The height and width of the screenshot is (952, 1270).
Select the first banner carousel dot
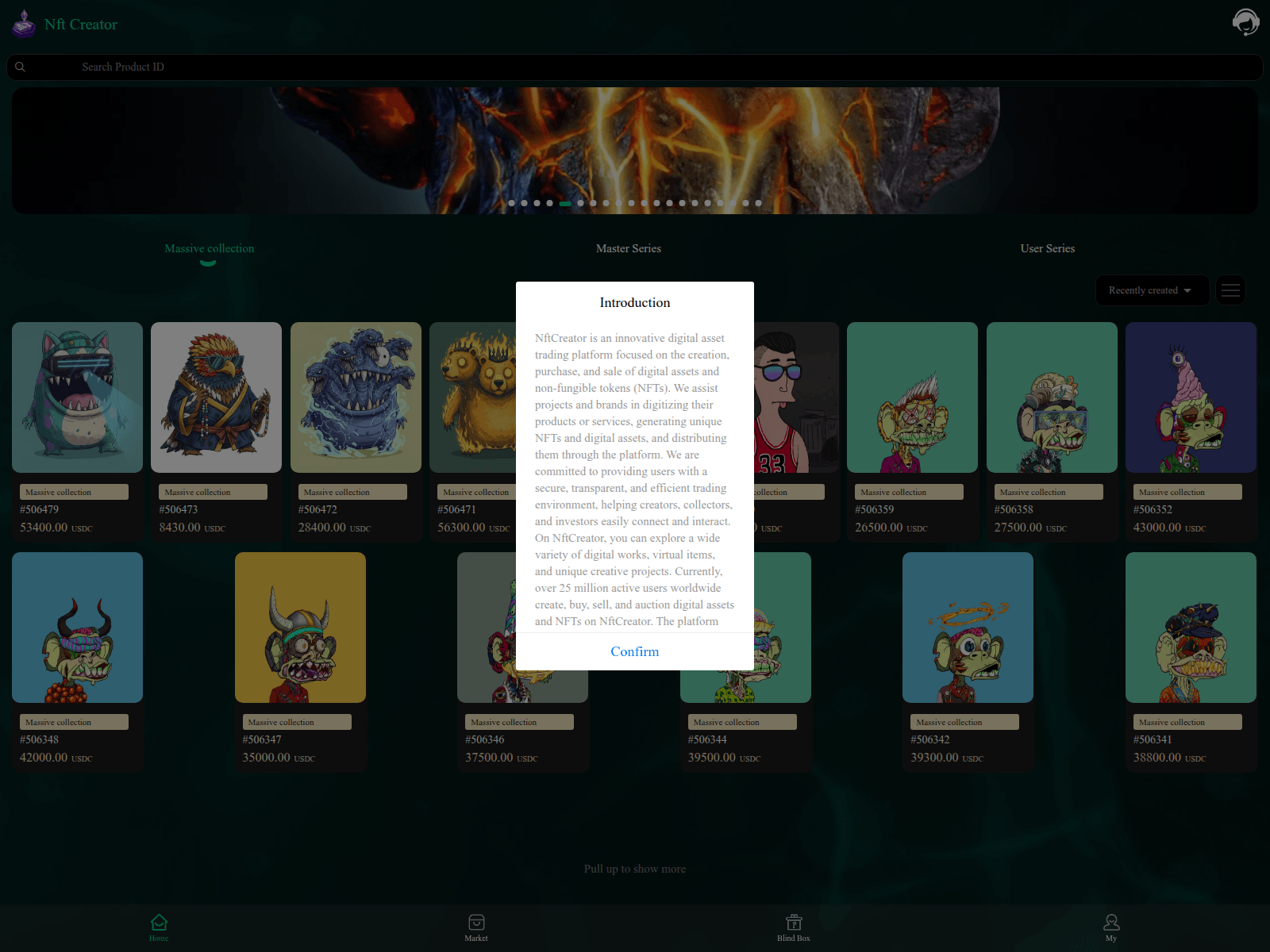[511, 203]
